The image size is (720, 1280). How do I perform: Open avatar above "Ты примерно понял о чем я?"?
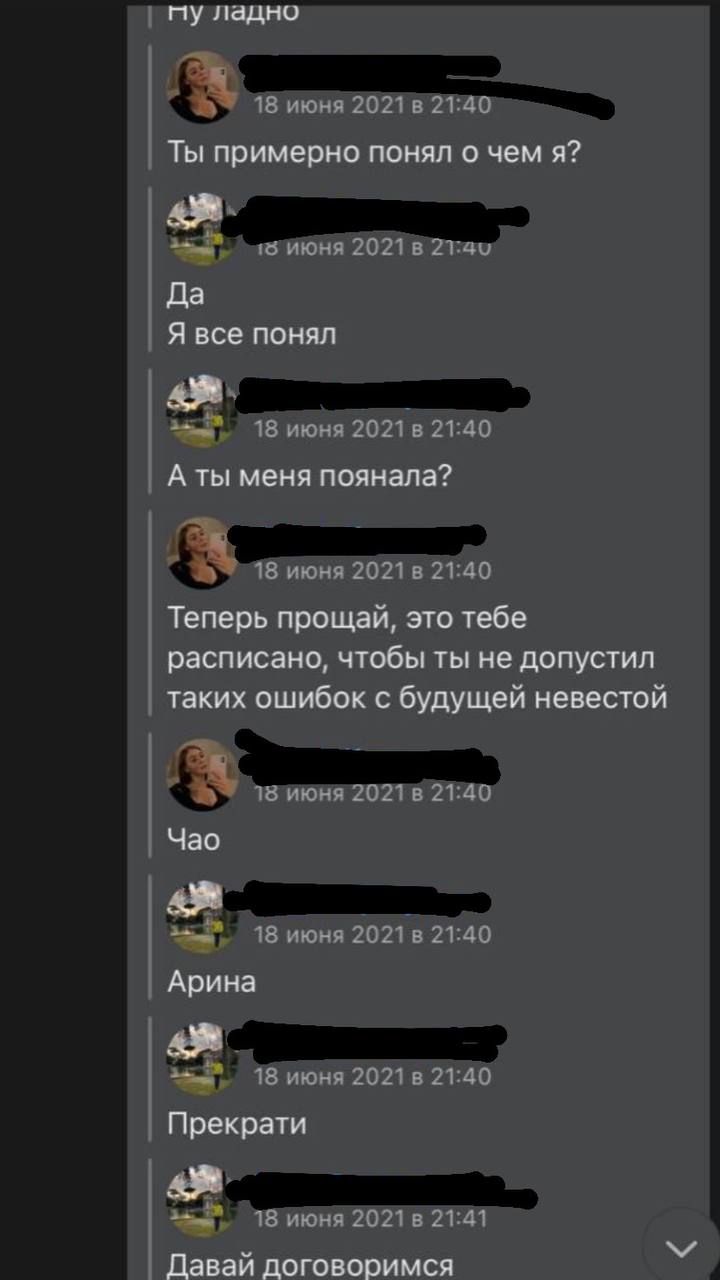tap(202, 88)
